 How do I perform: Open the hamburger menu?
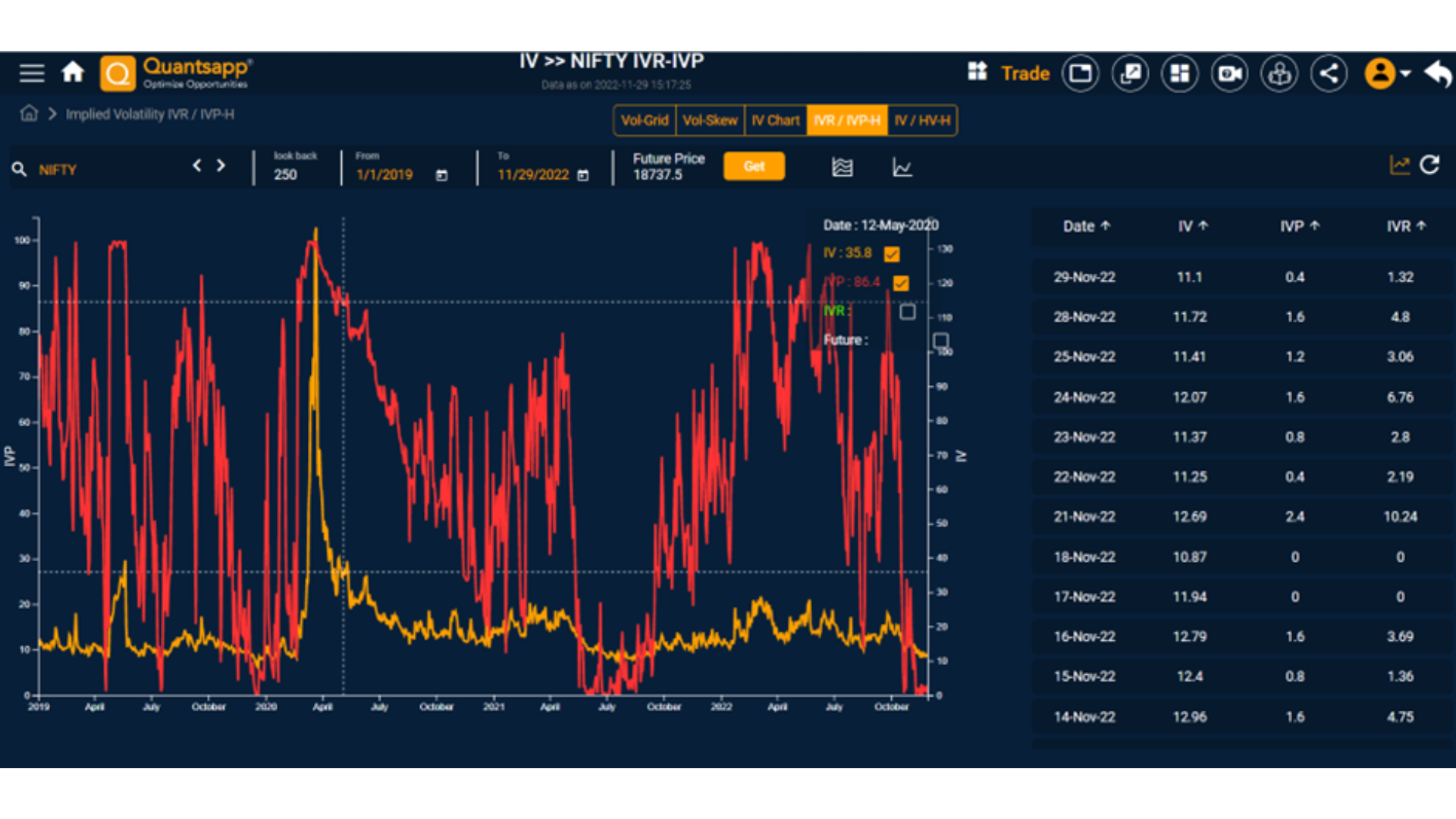32,73
